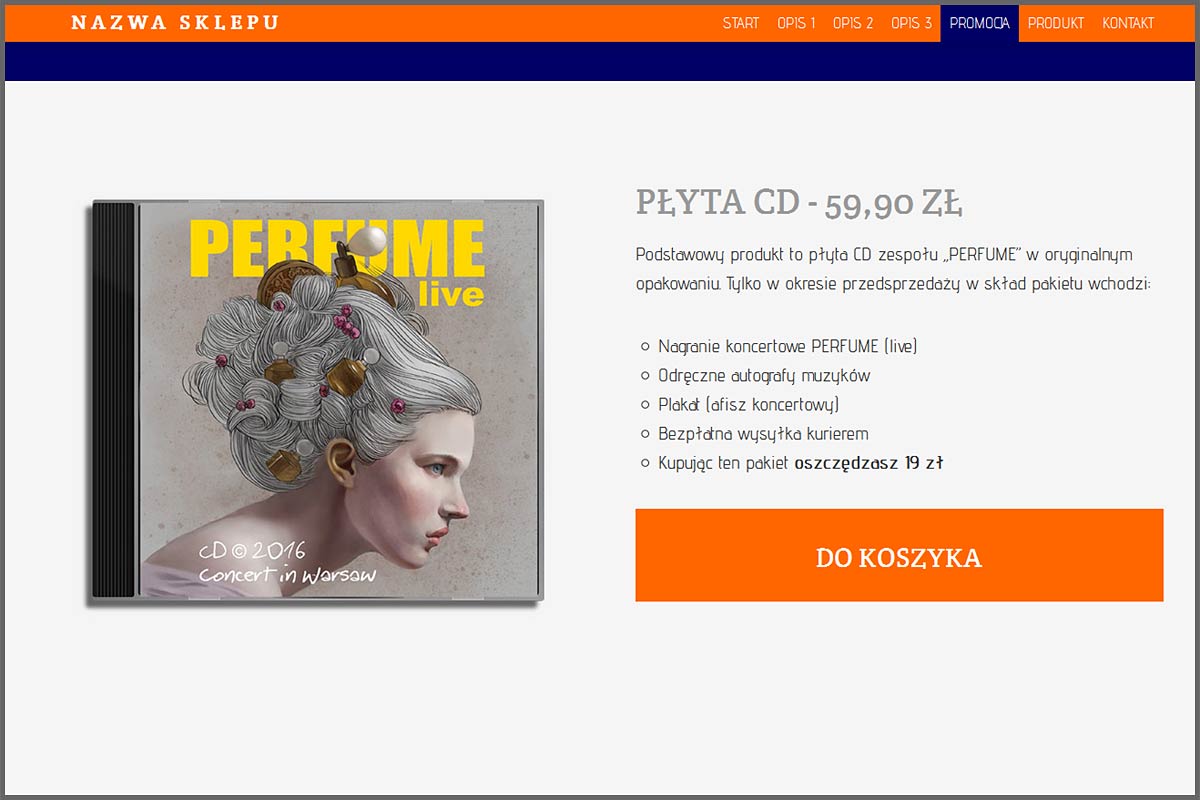
Task: Select the Nagranie koncertowe PERFUME list item
Action: (x=787, y=346)
